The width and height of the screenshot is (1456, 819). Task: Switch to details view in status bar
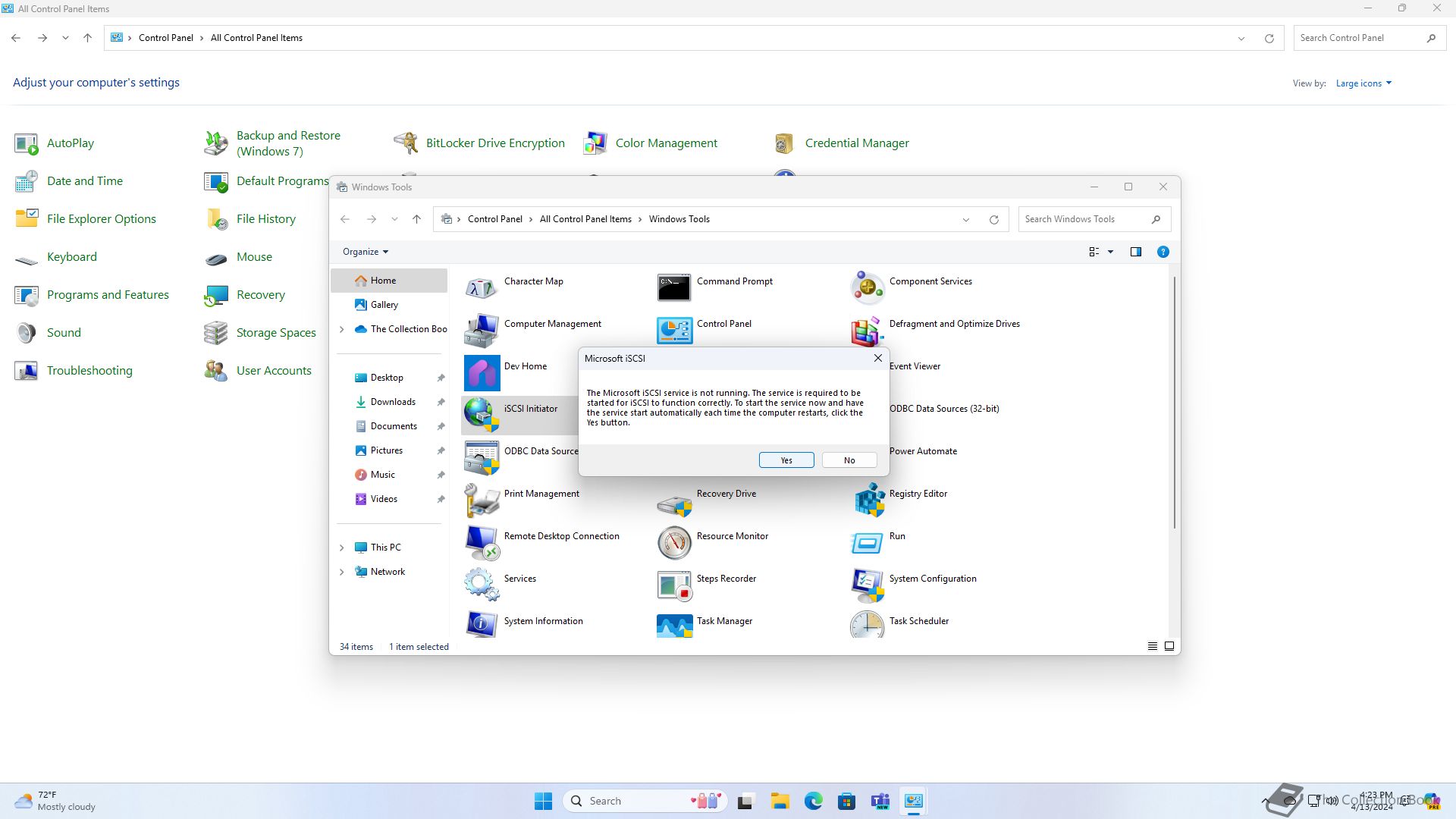(1152, 646)
